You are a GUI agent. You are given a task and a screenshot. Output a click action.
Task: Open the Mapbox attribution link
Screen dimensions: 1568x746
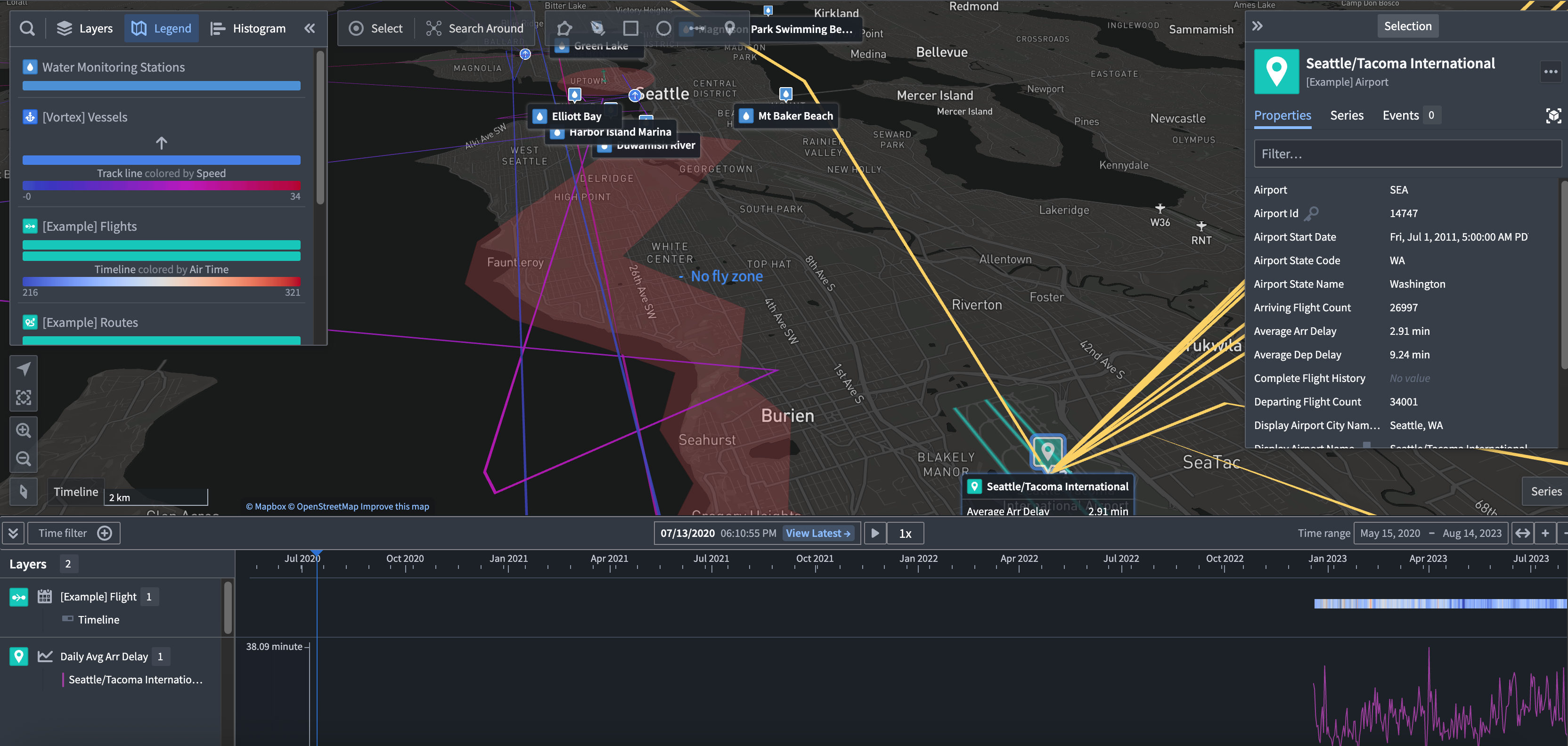(265, 507)
